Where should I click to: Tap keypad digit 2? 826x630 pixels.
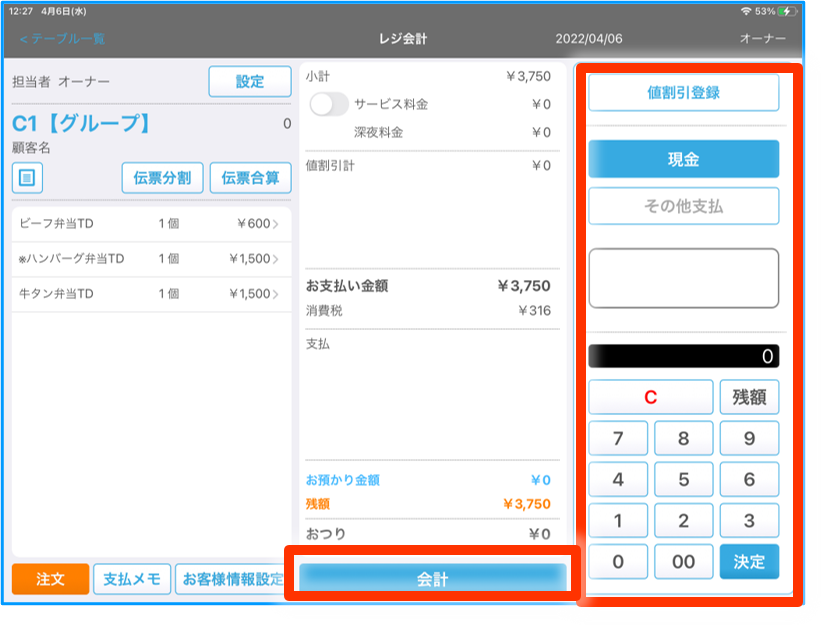click(683, 520)
